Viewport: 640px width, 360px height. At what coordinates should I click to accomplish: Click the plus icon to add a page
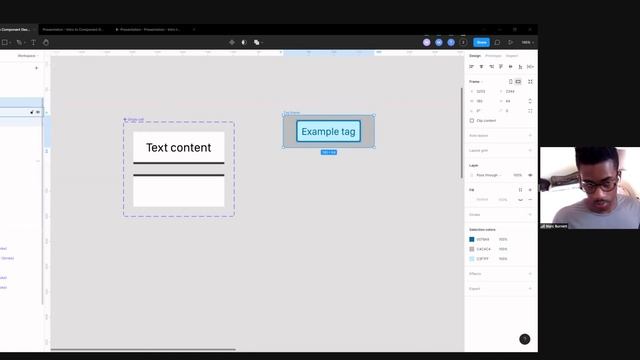coord(37,68)
